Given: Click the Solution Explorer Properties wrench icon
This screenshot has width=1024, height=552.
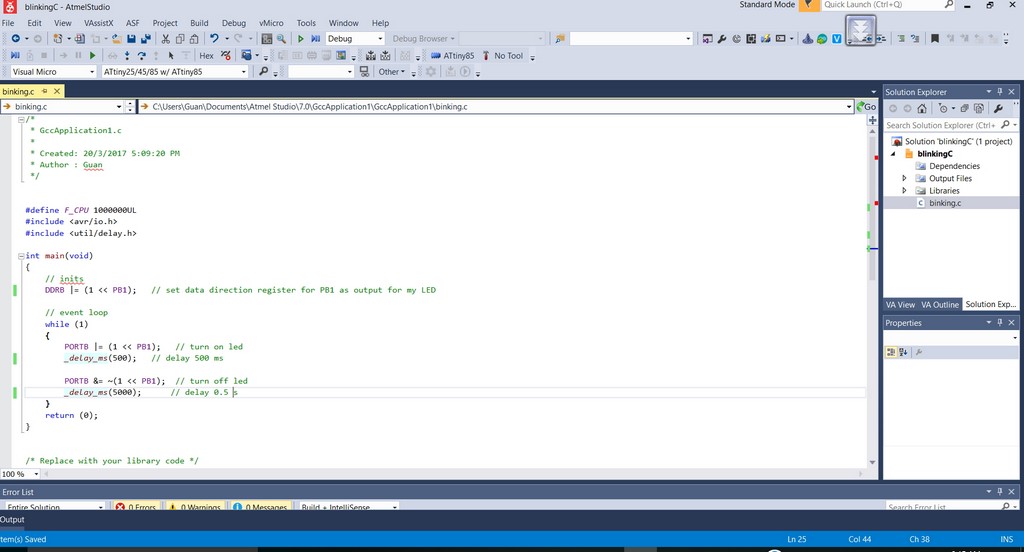Looking at the screenshot, I should (999, 108).
